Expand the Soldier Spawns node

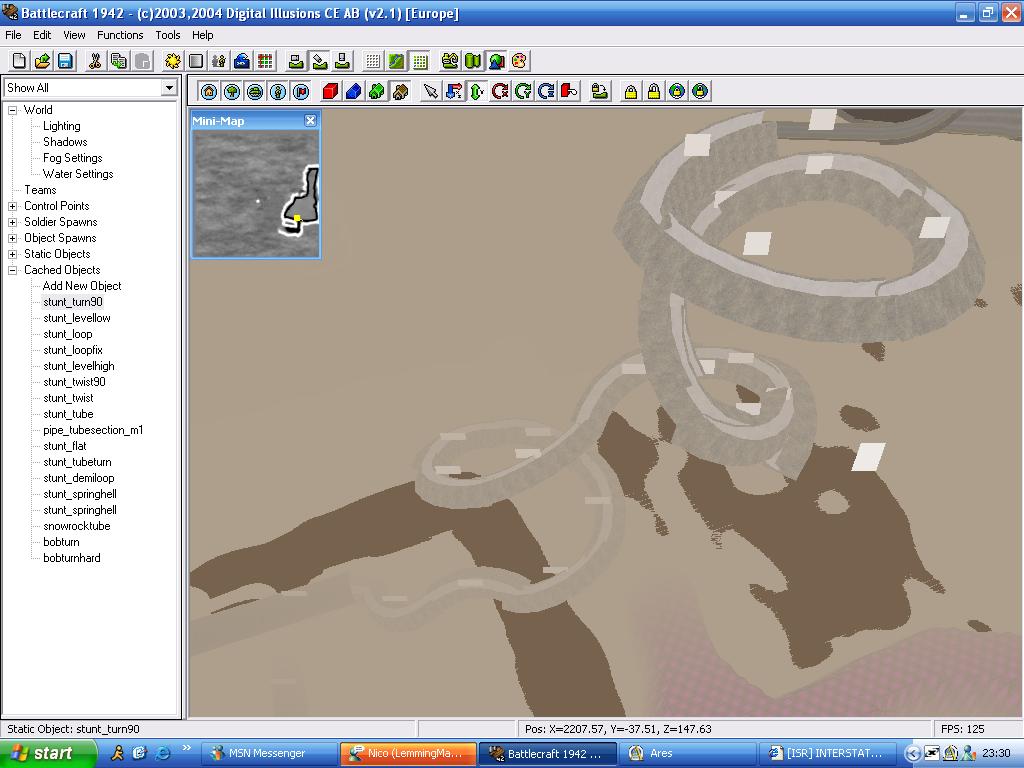12,222
